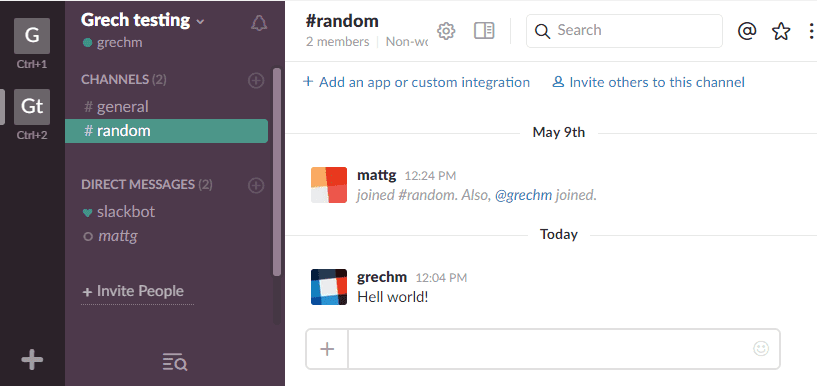Open more items menu

click(811, 31)
